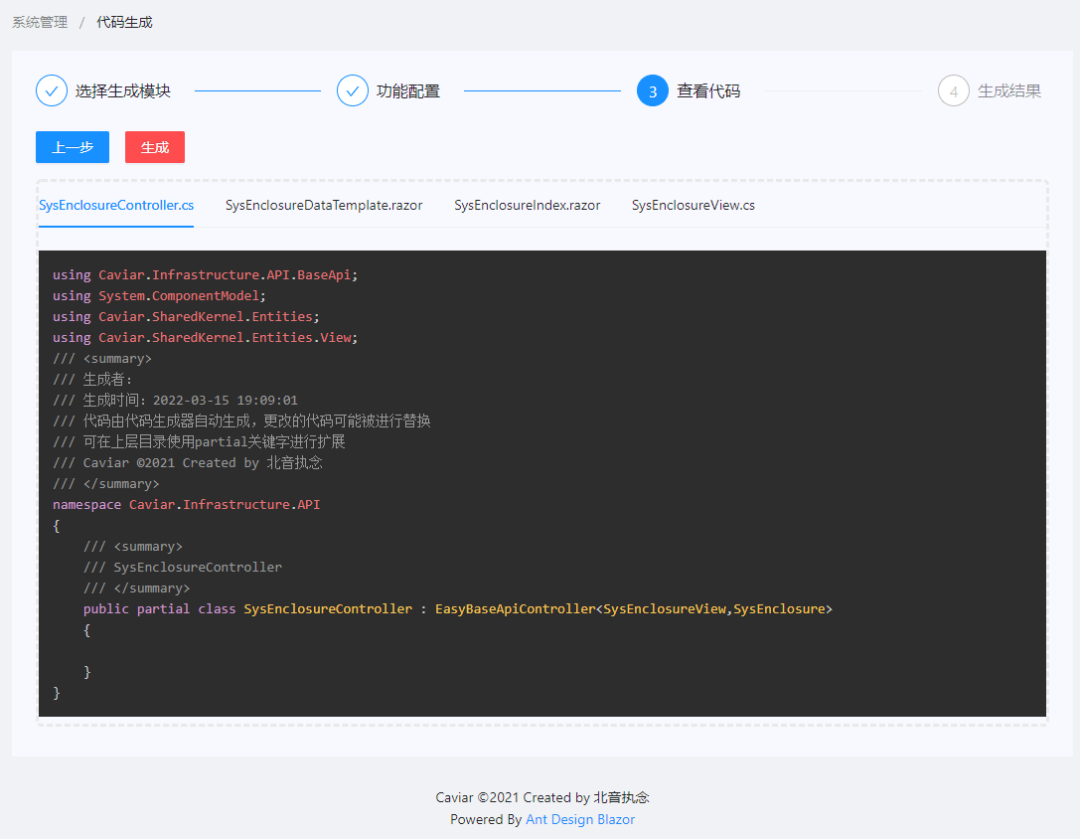The image size is (1080, 839).
Task: Select step 3 查看代码 circle icon
Action: coord(653,90)
